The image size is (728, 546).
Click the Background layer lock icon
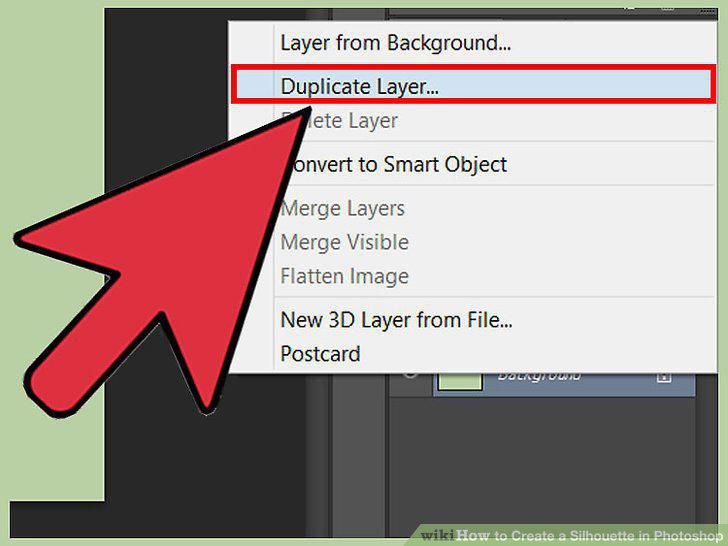[x=664, y=377]
